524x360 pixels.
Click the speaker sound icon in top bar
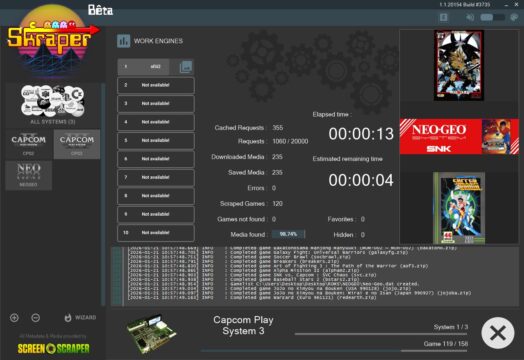coord(470,17)
